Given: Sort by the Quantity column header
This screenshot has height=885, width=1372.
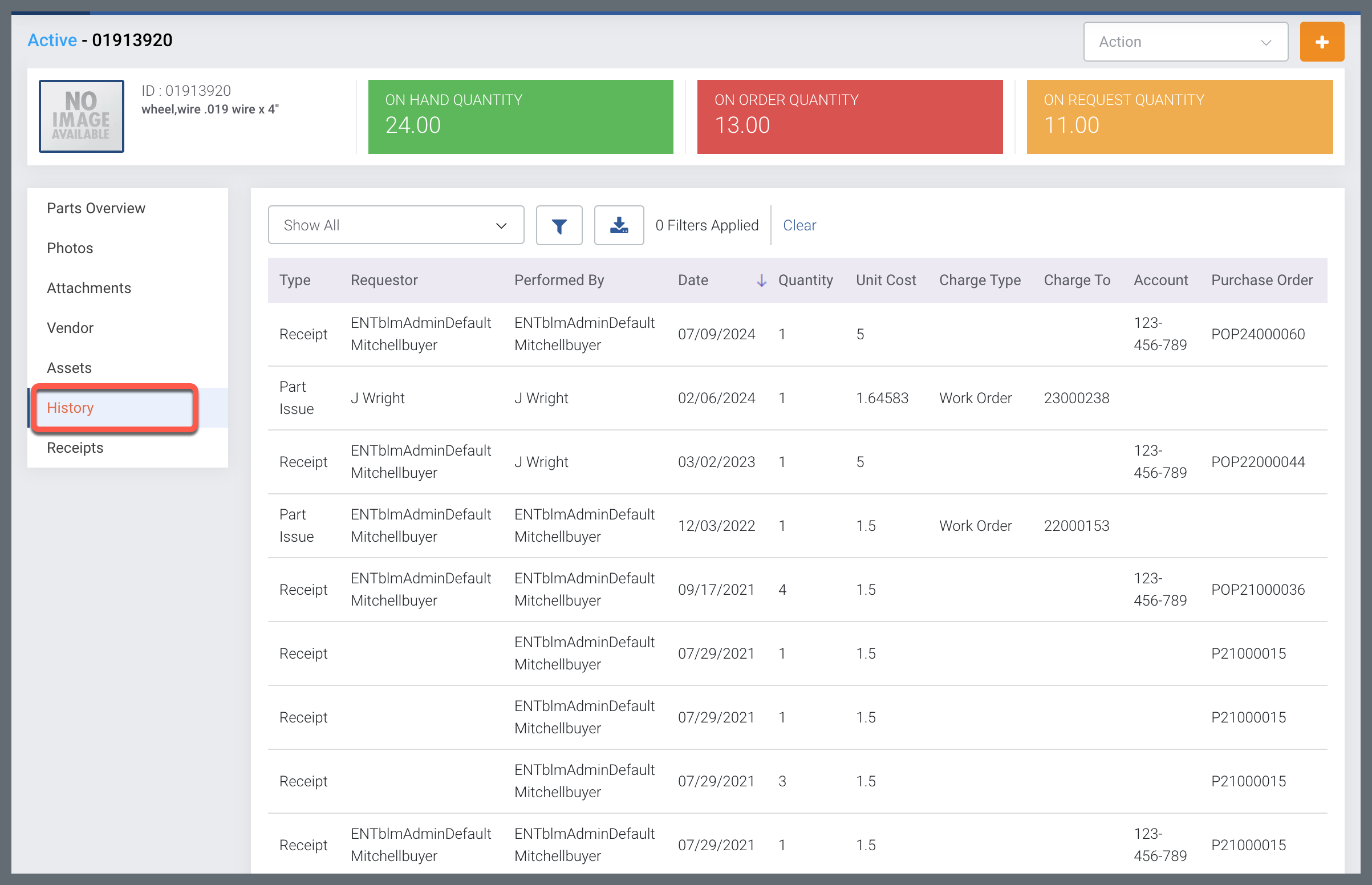Looking at the screenshot, I should tap(805, 281).
